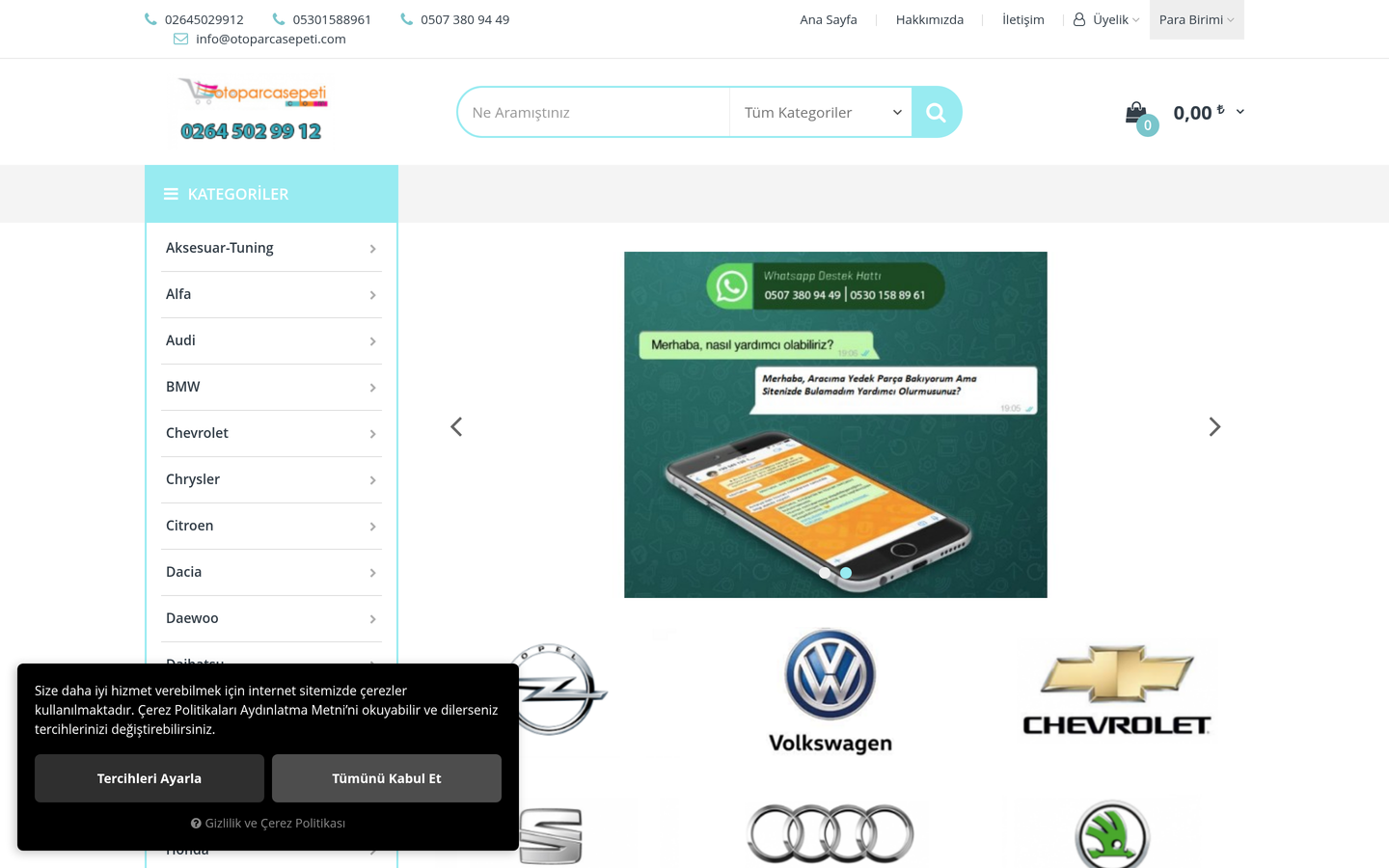Select the Audi four-rings logo
The width and height of the screenshot is (1389, 868).
click(831, 833)
